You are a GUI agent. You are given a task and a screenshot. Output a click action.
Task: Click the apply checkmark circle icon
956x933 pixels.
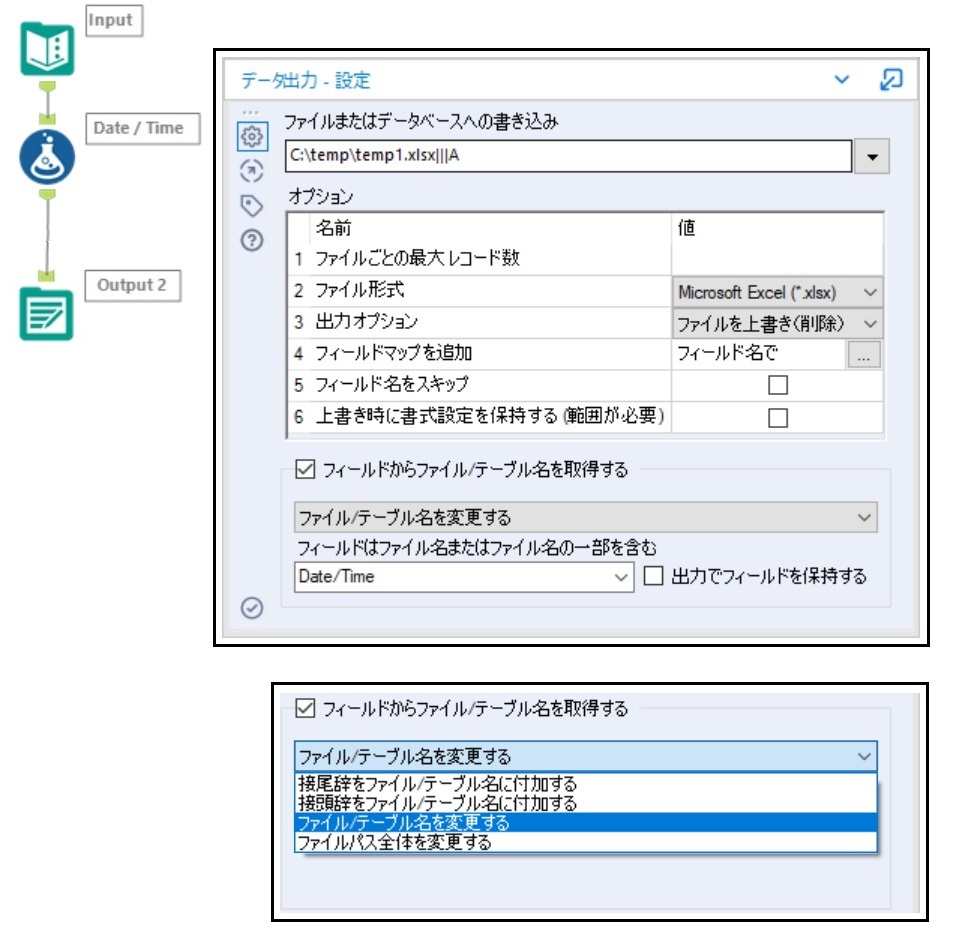(252, 607)
